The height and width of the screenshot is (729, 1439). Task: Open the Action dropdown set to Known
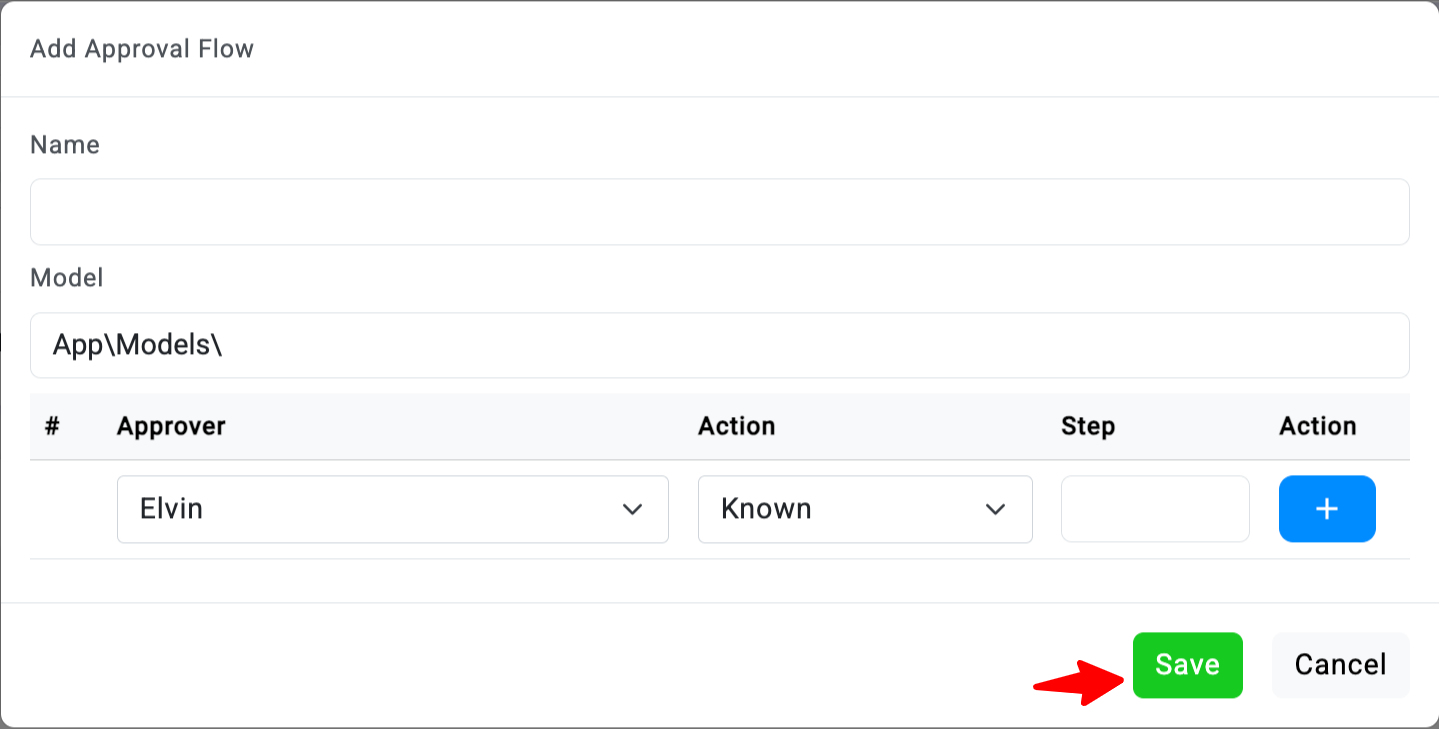click(864, 509)
